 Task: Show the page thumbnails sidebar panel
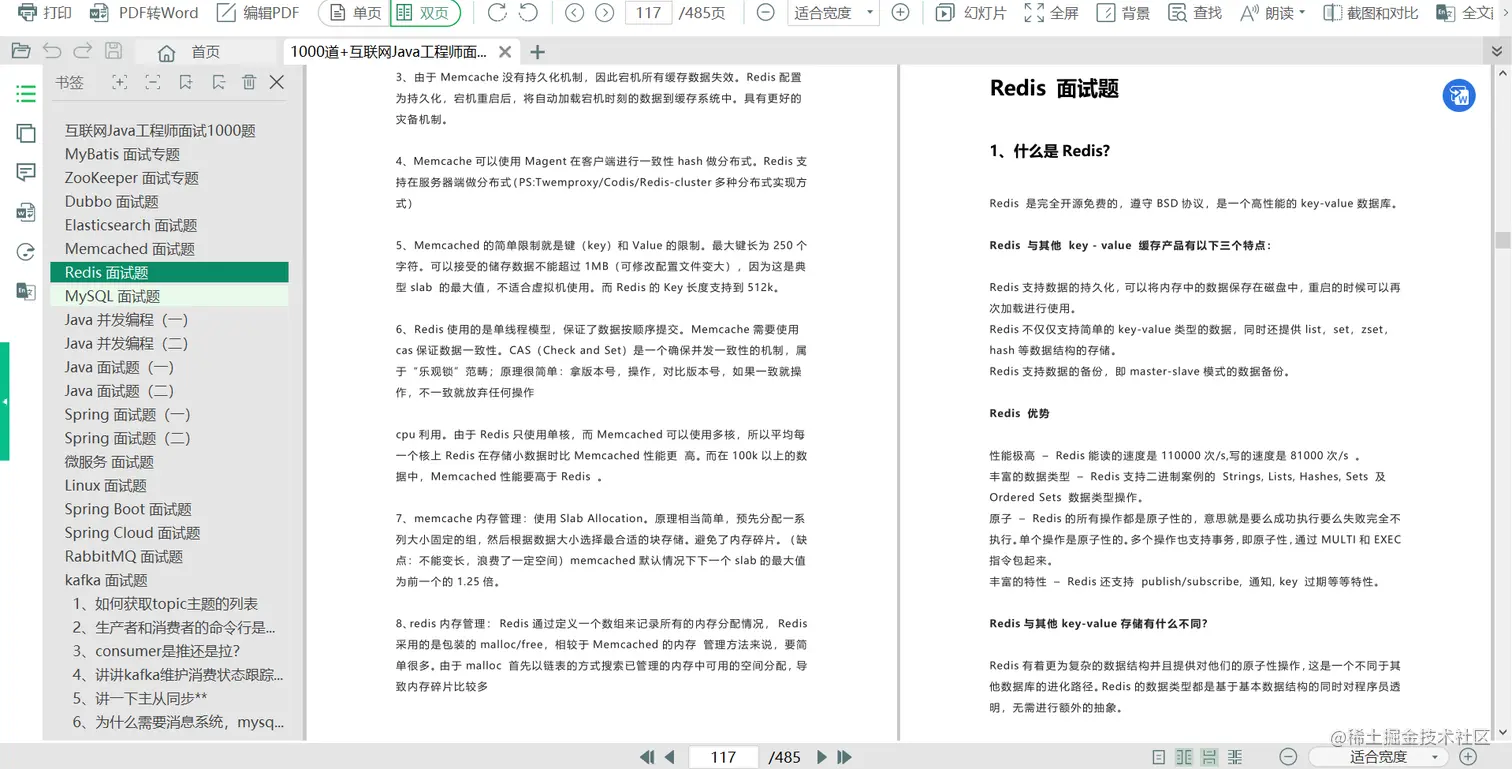coord(26,133)
